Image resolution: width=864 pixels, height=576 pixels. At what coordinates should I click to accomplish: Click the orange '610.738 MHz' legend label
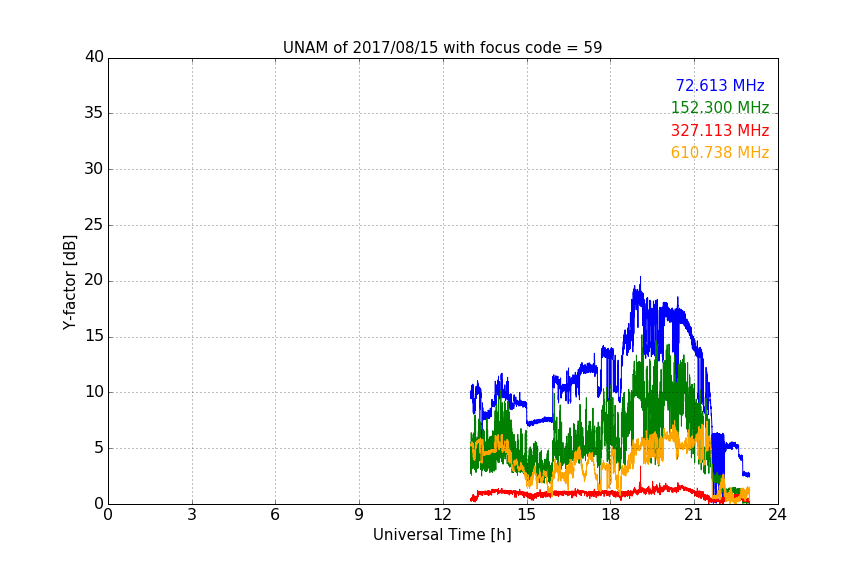pyautogui.click(x=720, y=152)
